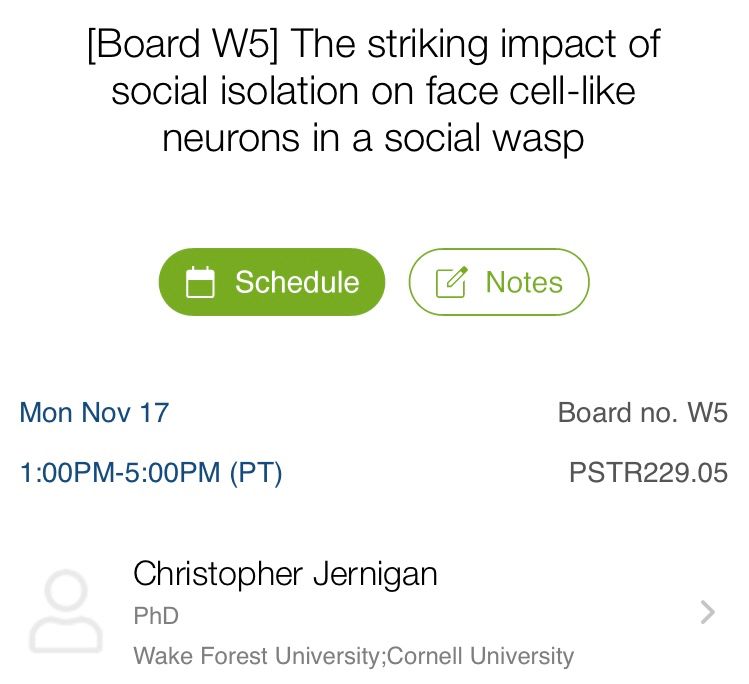Tap the Cornell University affiliation text

(481, 656)
